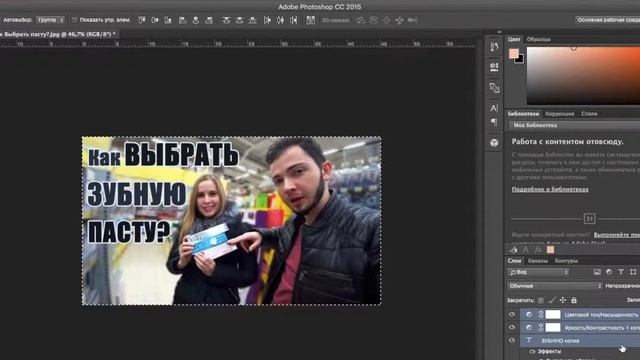
Task: Select 'Выбрать пасту?.jpg' document tab
Action: 58,34
